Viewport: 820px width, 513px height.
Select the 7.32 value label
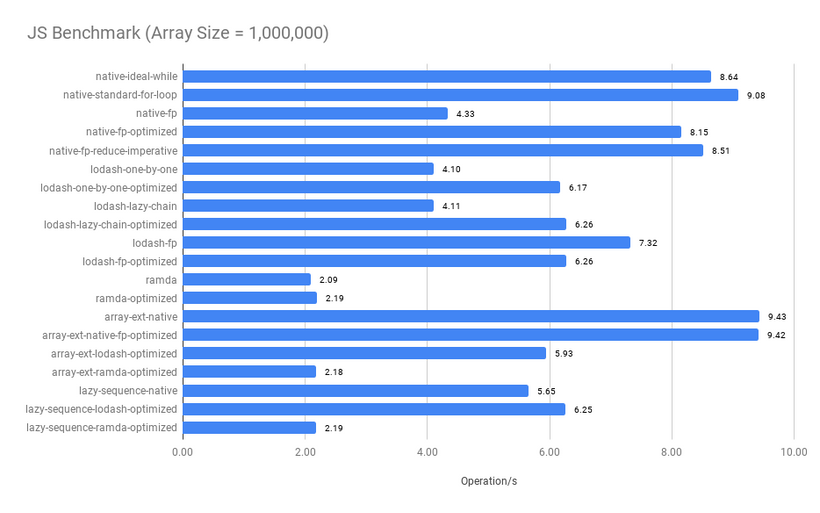tap(648, 243)
